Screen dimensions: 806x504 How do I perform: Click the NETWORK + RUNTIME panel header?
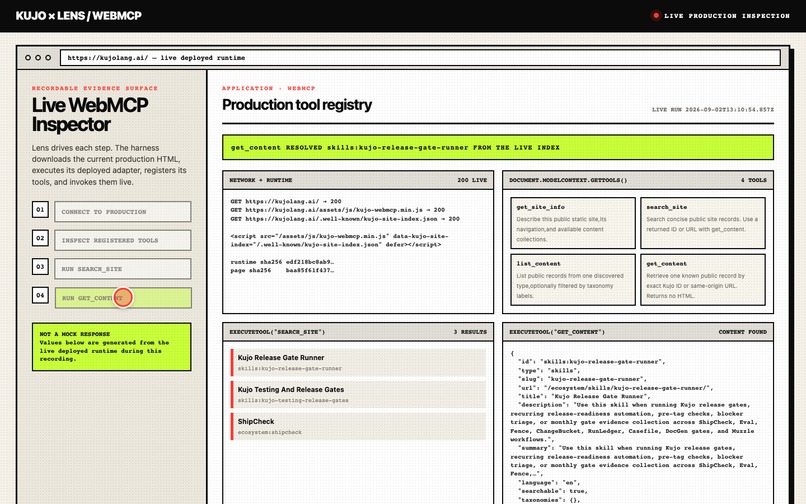click(x=358, y=180)
